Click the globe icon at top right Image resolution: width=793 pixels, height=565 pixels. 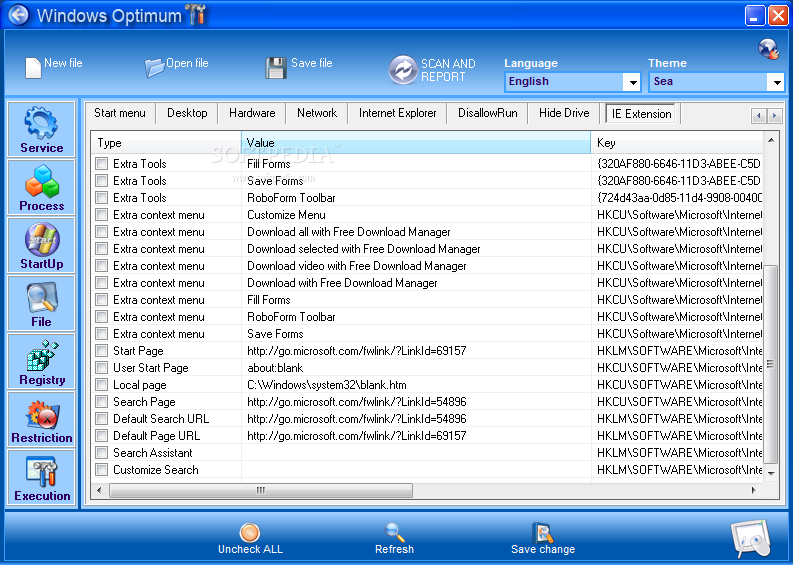click(769, 49)
